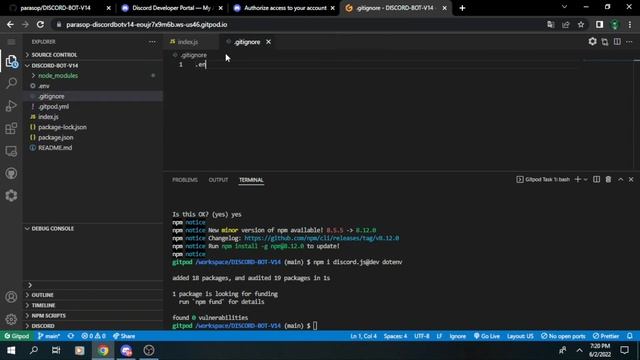Maximize the terminal panel size
Screen dimensions: 640x360
pos(620,180)
